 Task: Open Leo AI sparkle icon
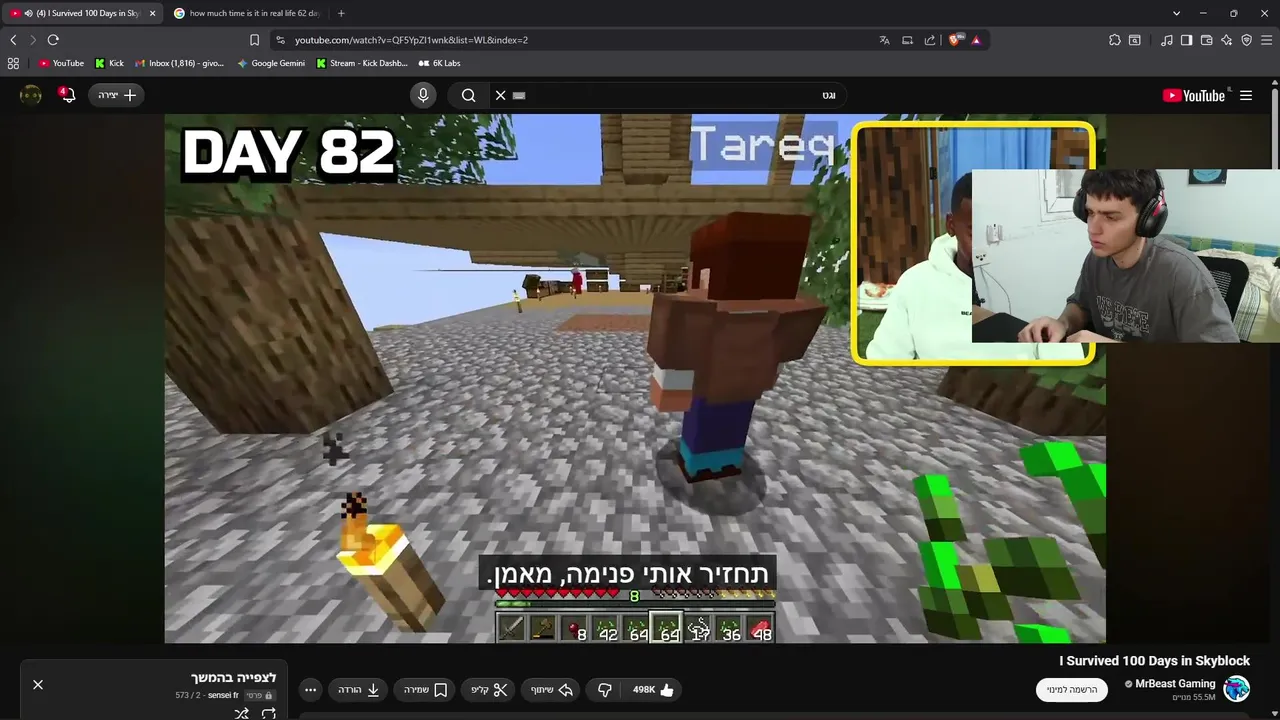(1227, 40)
